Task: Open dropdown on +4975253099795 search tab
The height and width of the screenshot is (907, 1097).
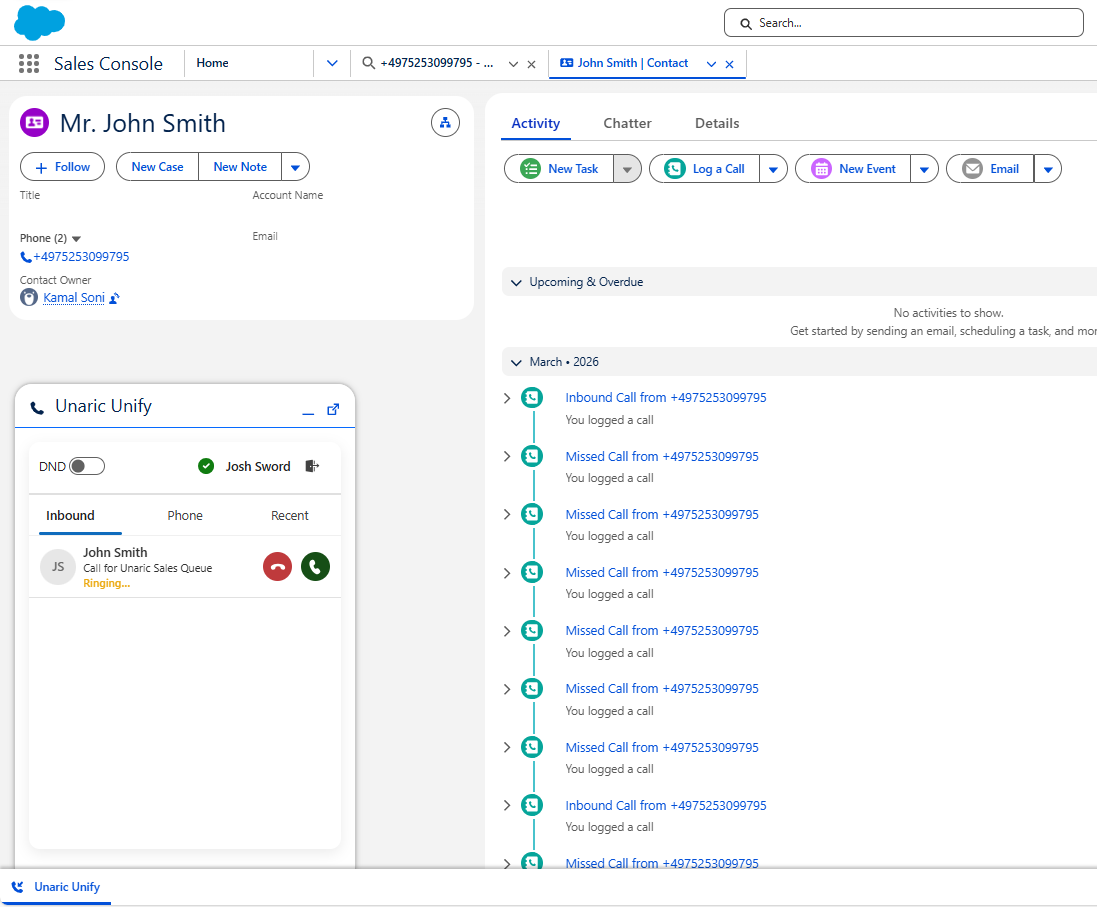Action: point(514,64)
